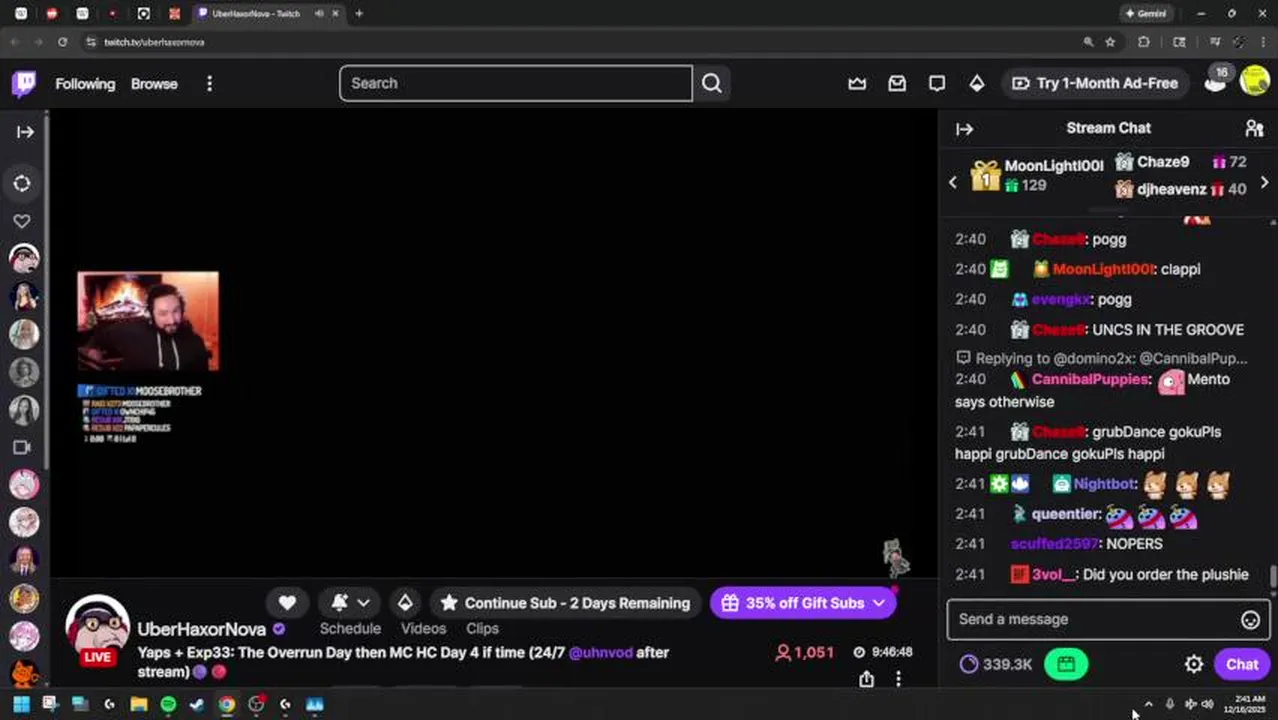Bookmark this page with star icon

pyautogui.click(x=1110, y=42)
